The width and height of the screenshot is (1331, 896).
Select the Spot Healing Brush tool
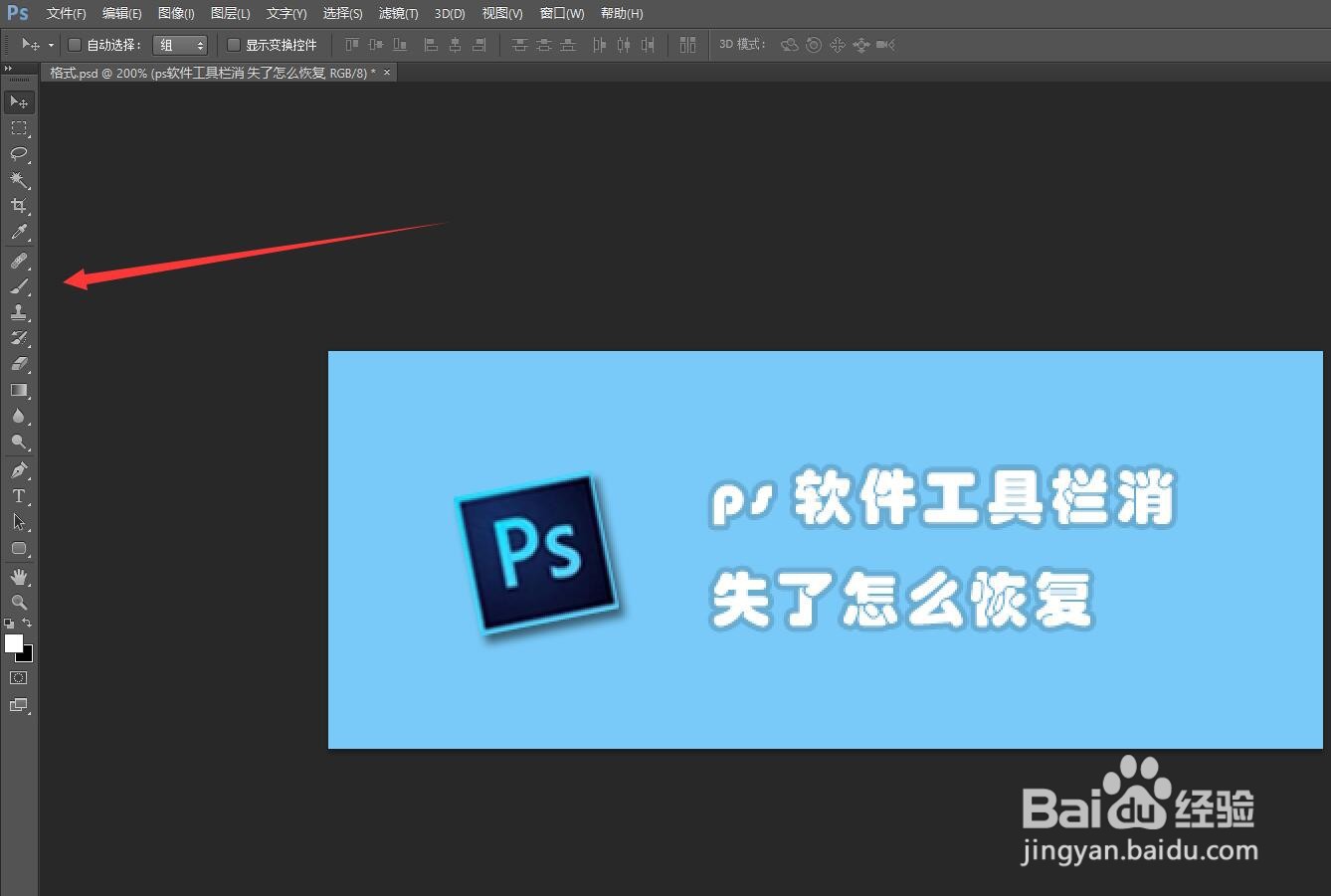[x=20, y=261]
